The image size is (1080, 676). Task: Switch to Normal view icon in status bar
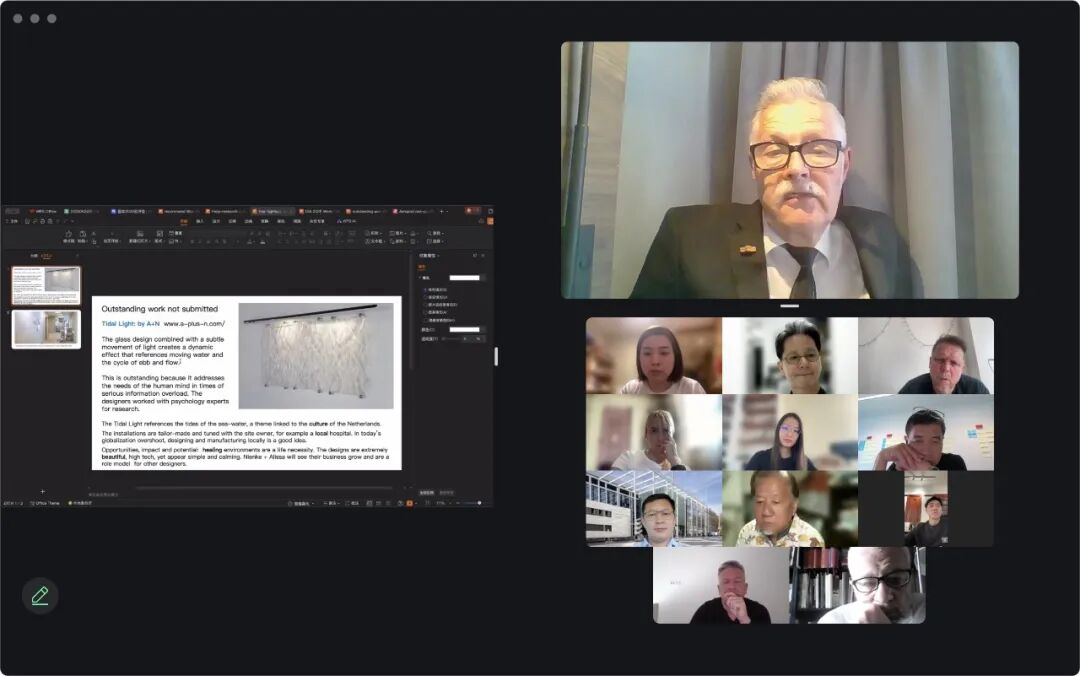coord(369,503)
